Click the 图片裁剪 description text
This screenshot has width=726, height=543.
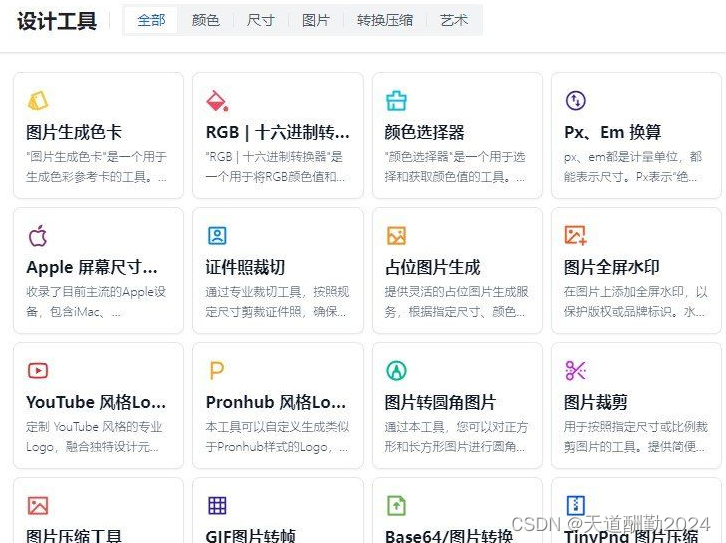click(x=636, y=437)
